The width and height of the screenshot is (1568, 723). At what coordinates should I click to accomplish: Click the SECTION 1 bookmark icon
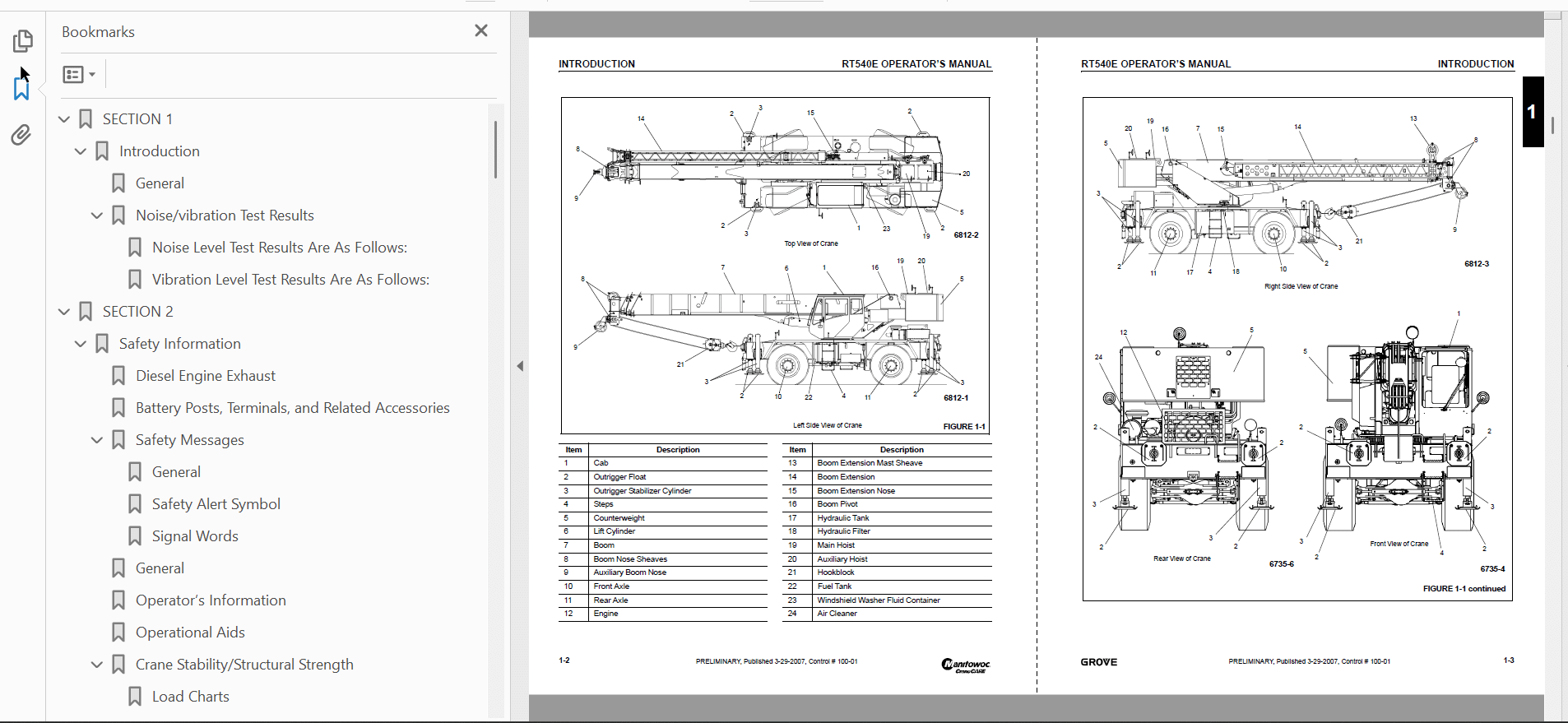tap(86, 119)
